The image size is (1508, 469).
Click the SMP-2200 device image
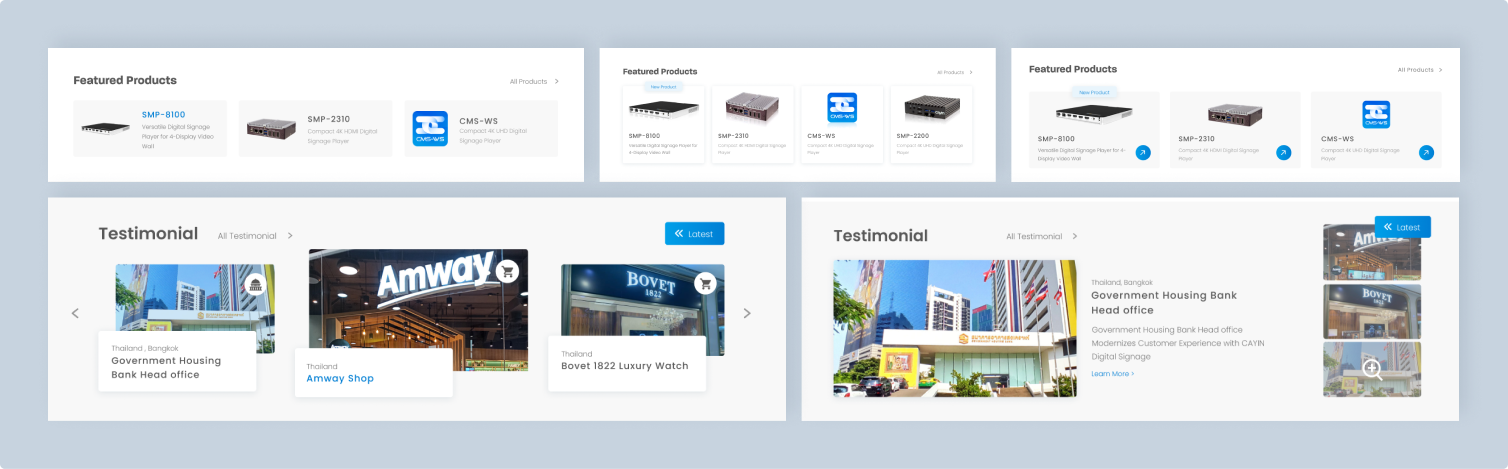tap(931, 107)
